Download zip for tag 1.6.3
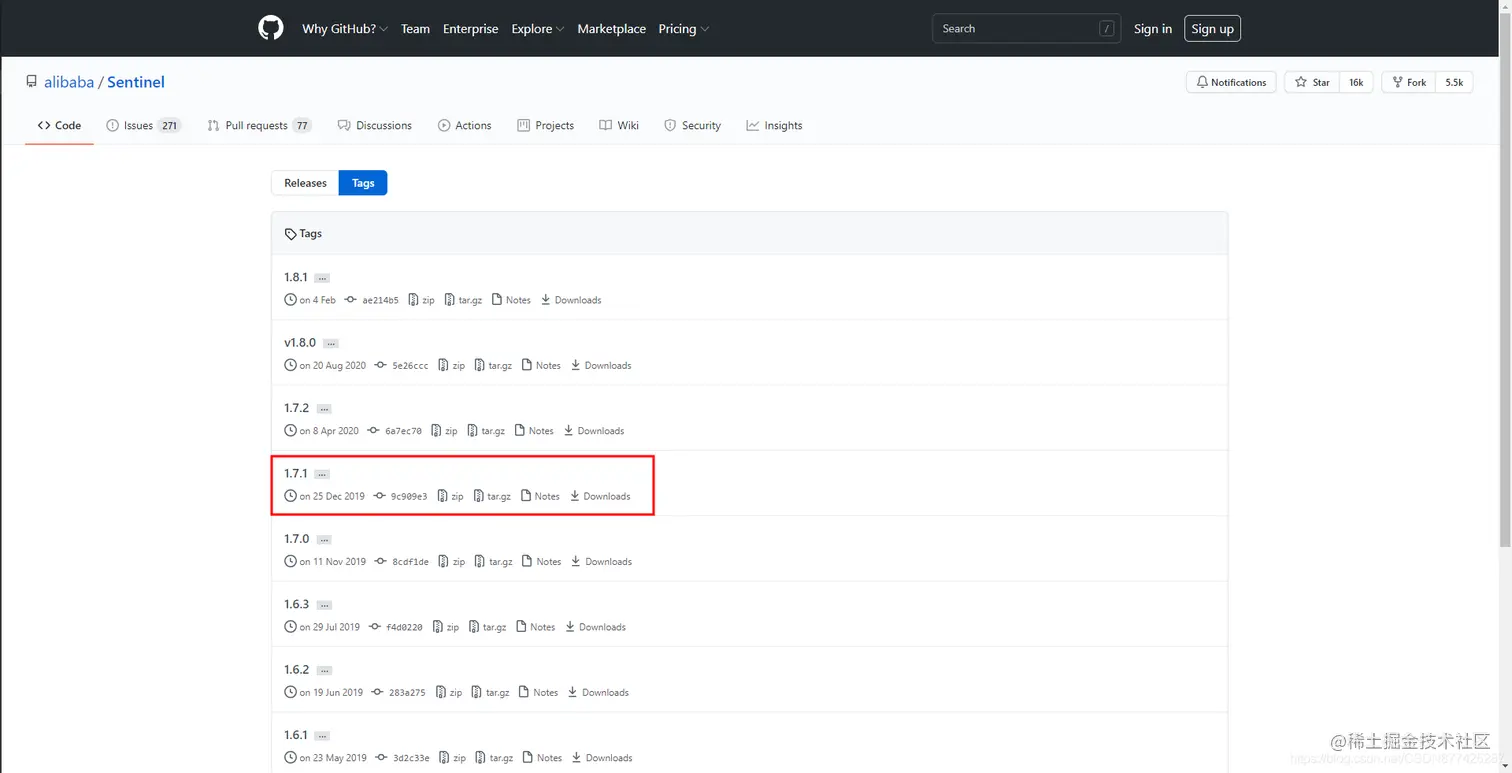The width and height of the screenshot is (1512, 773). point(445,627)
